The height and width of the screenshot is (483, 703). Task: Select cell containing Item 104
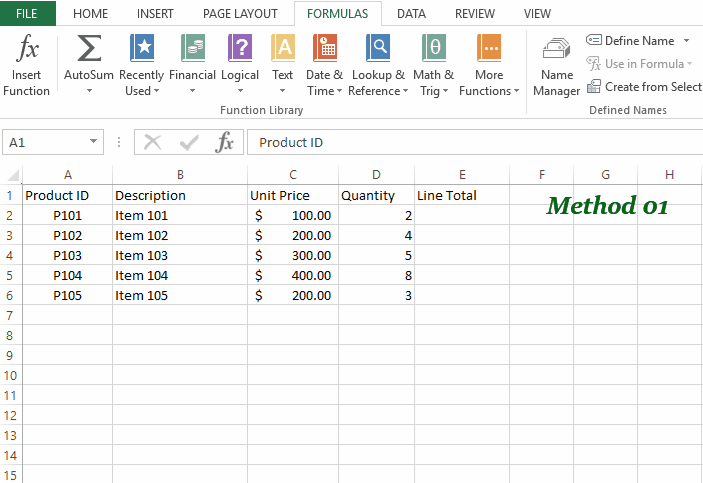click(180, 276)
